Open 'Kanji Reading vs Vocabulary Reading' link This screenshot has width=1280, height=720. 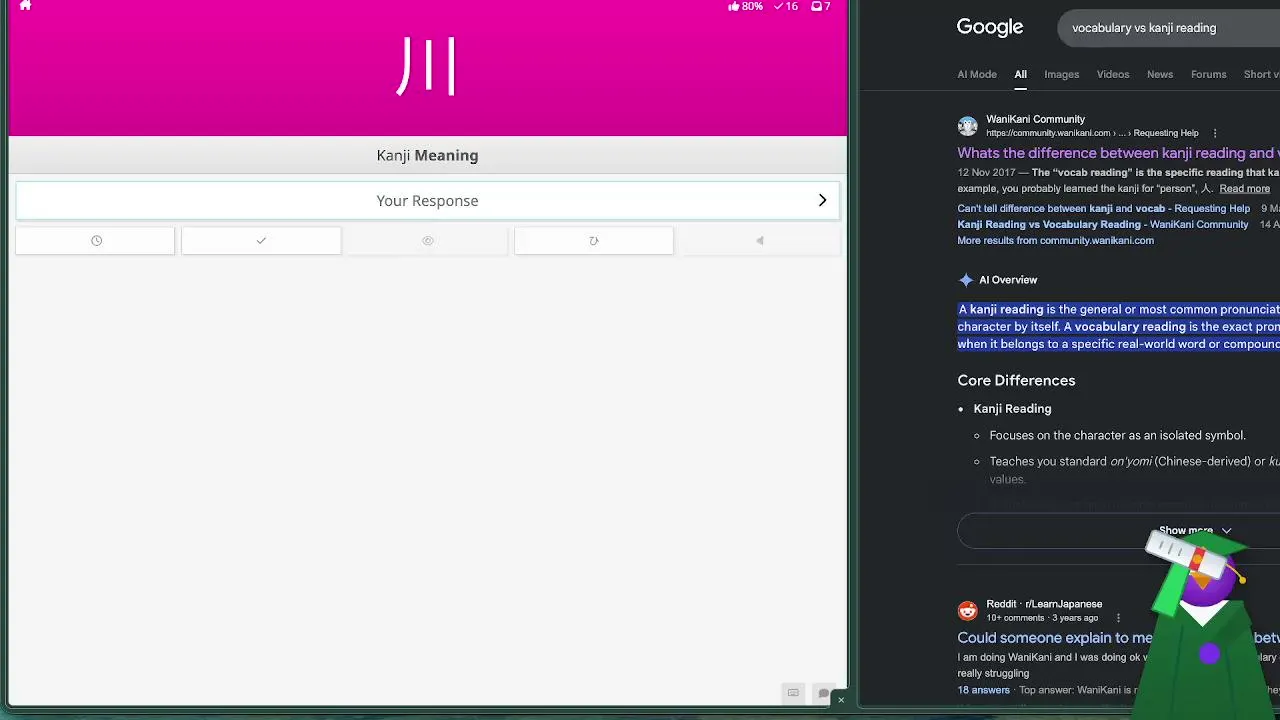pyautogui.click(x=1102, y=224)
